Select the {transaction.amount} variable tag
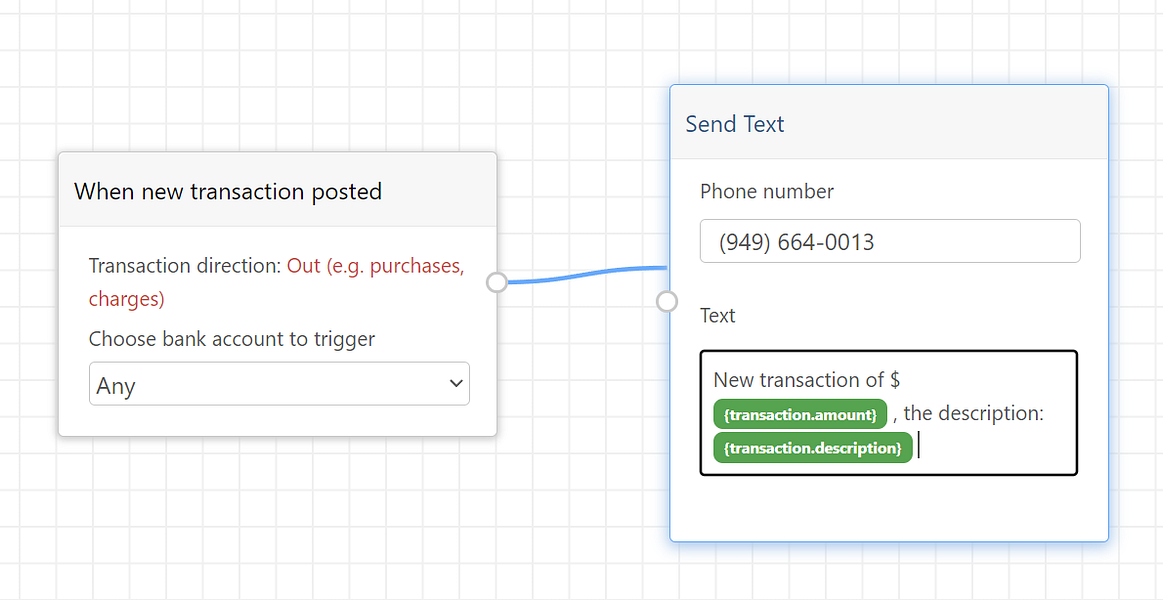1163x600 pixels. [800, 414]
